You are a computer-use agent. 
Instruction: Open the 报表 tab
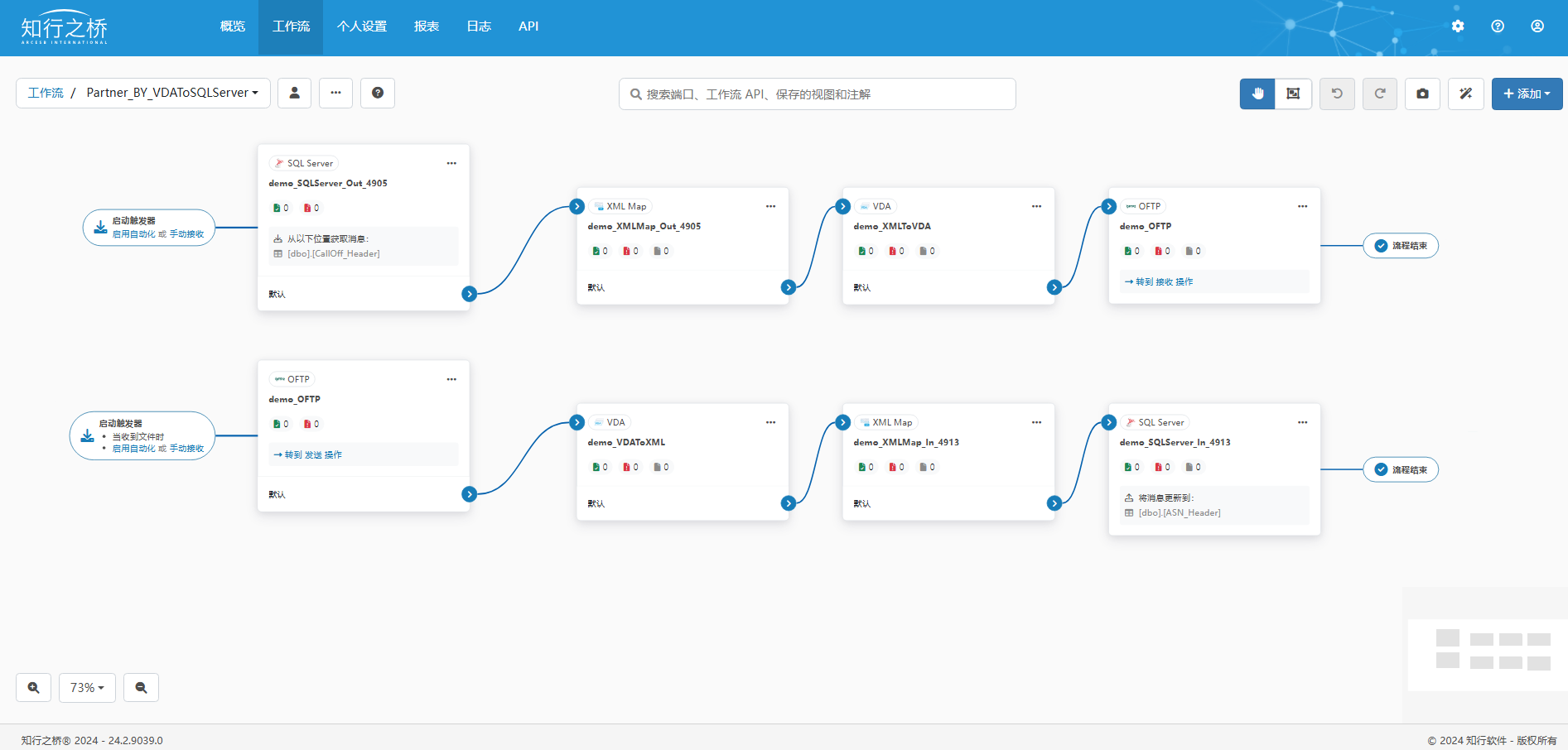pos(427,26)
